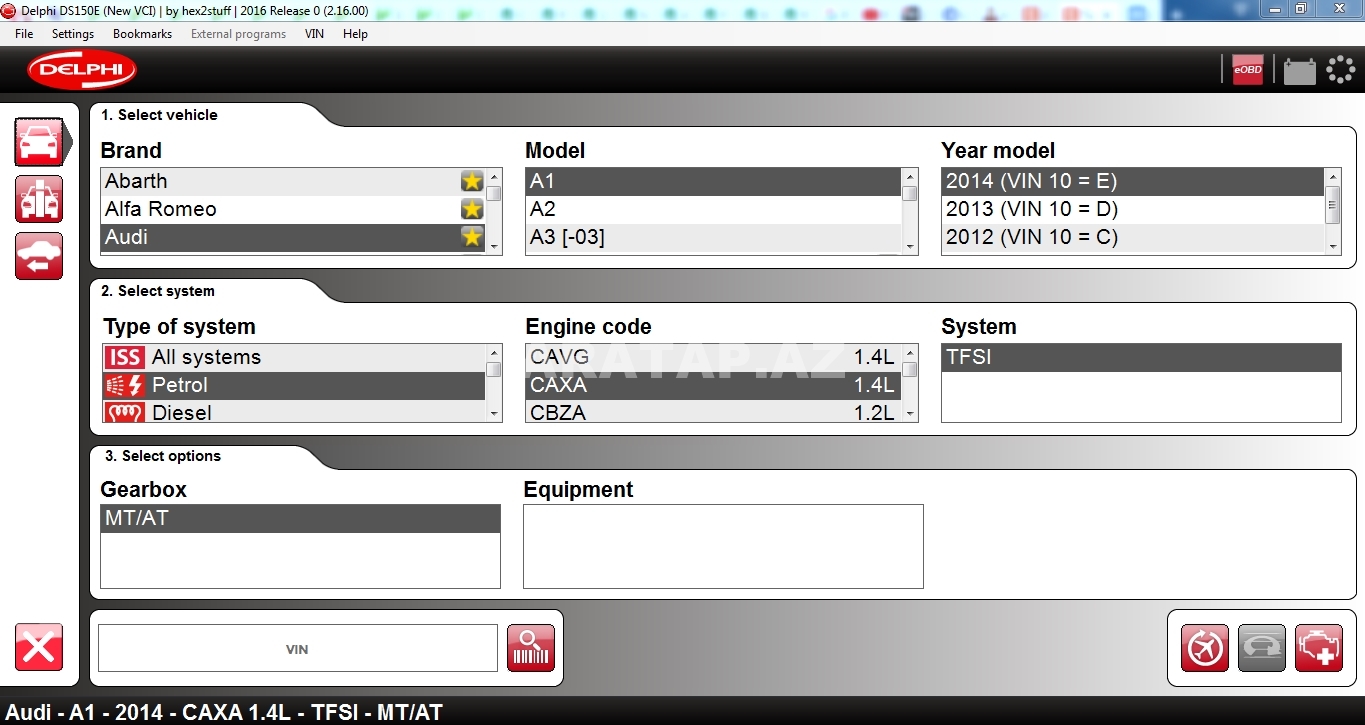
Task: Select Abarth in Brand list
Action: coord(293,181)
